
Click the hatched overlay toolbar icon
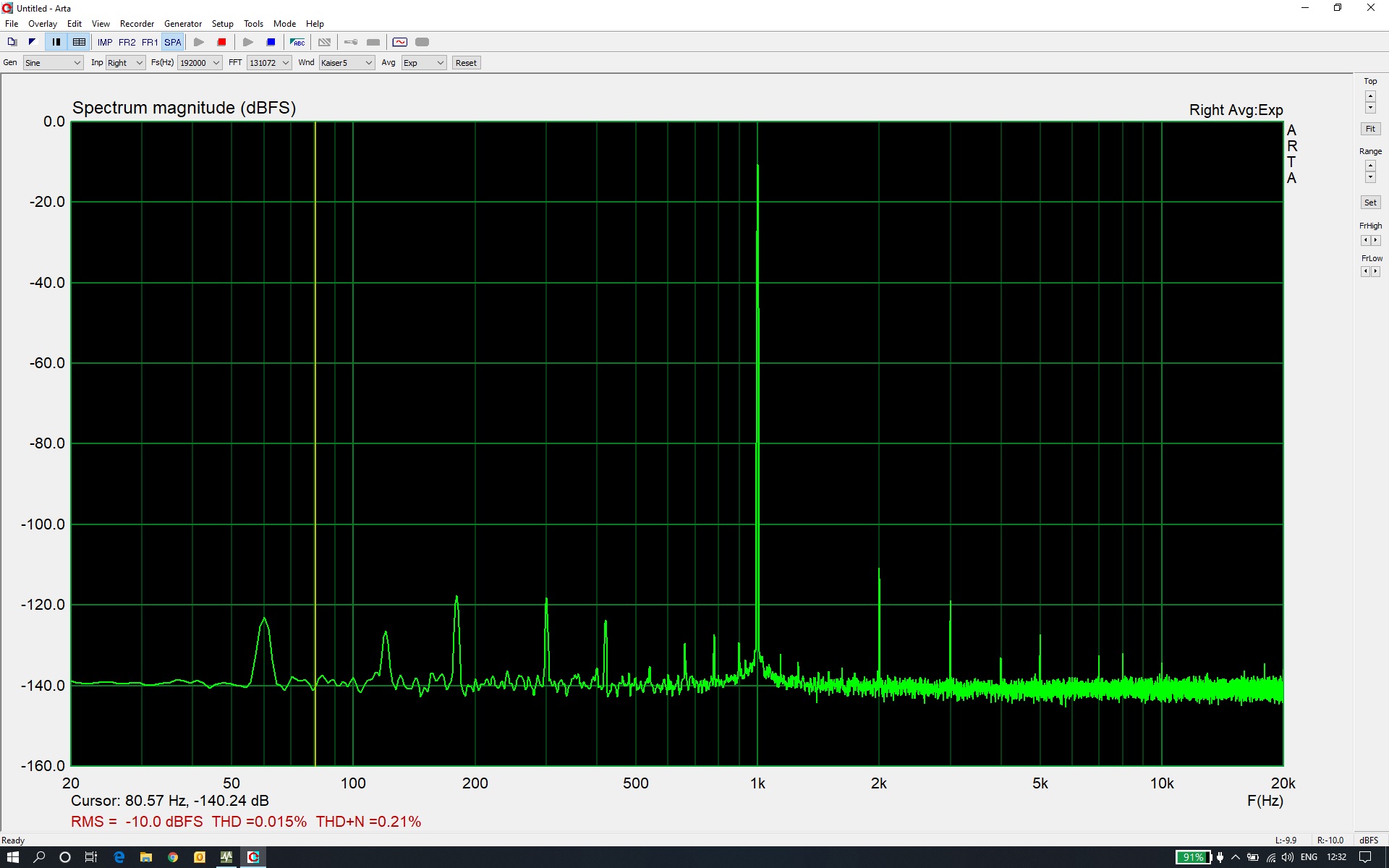pyautogui.click(x=324, y=42)
